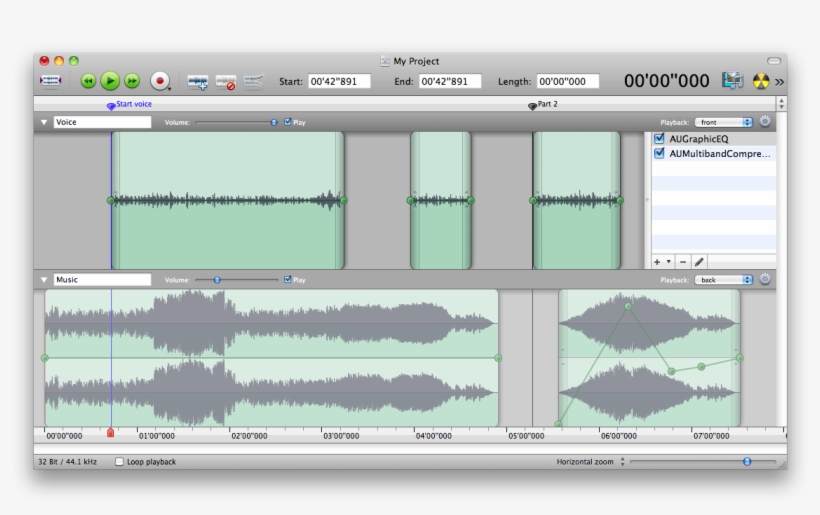Remove effect with the minus button
820x515 pixels.
click(682, 262)
